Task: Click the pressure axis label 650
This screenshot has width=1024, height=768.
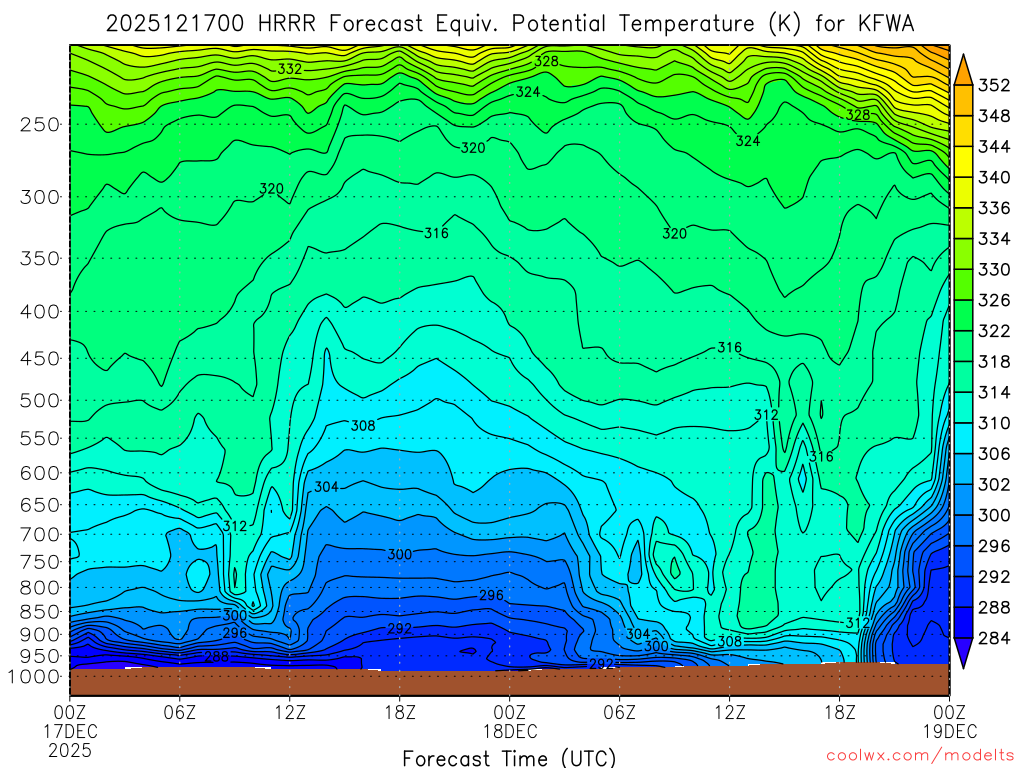Action: coord(40,505)
